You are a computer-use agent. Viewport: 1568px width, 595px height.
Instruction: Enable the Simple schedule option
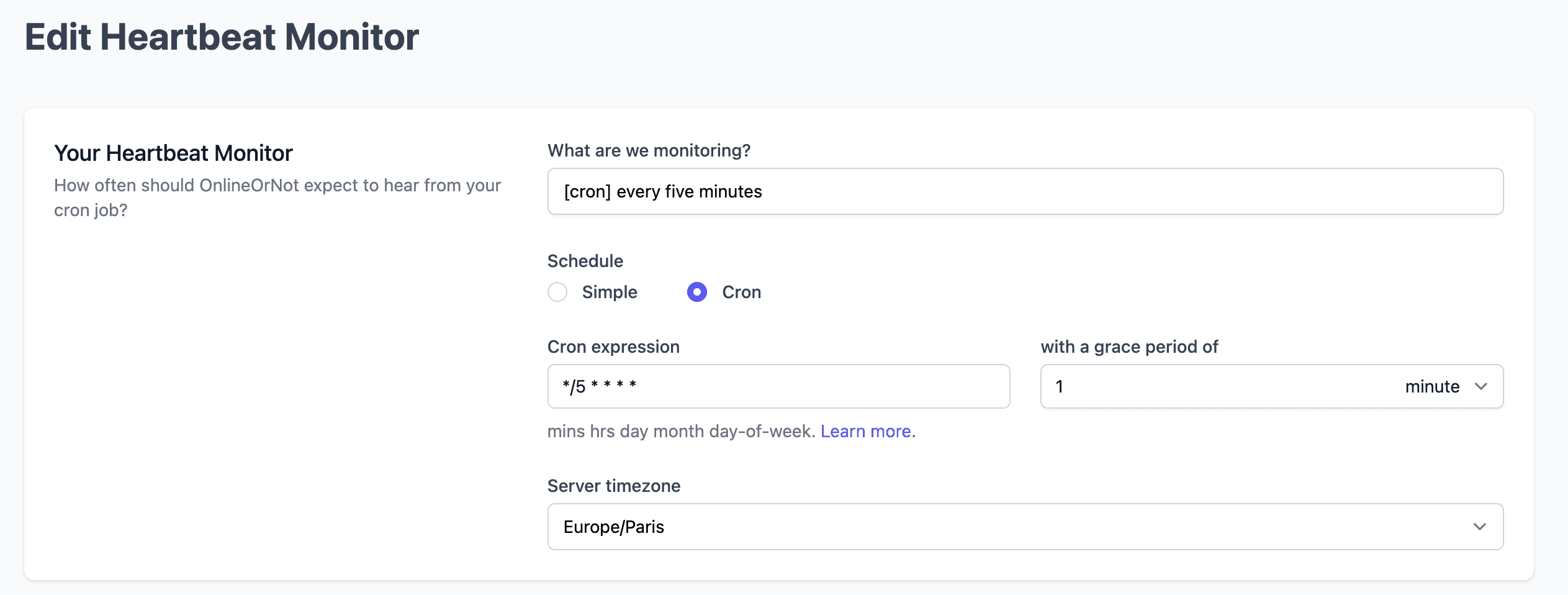click(x=557, y=291)
